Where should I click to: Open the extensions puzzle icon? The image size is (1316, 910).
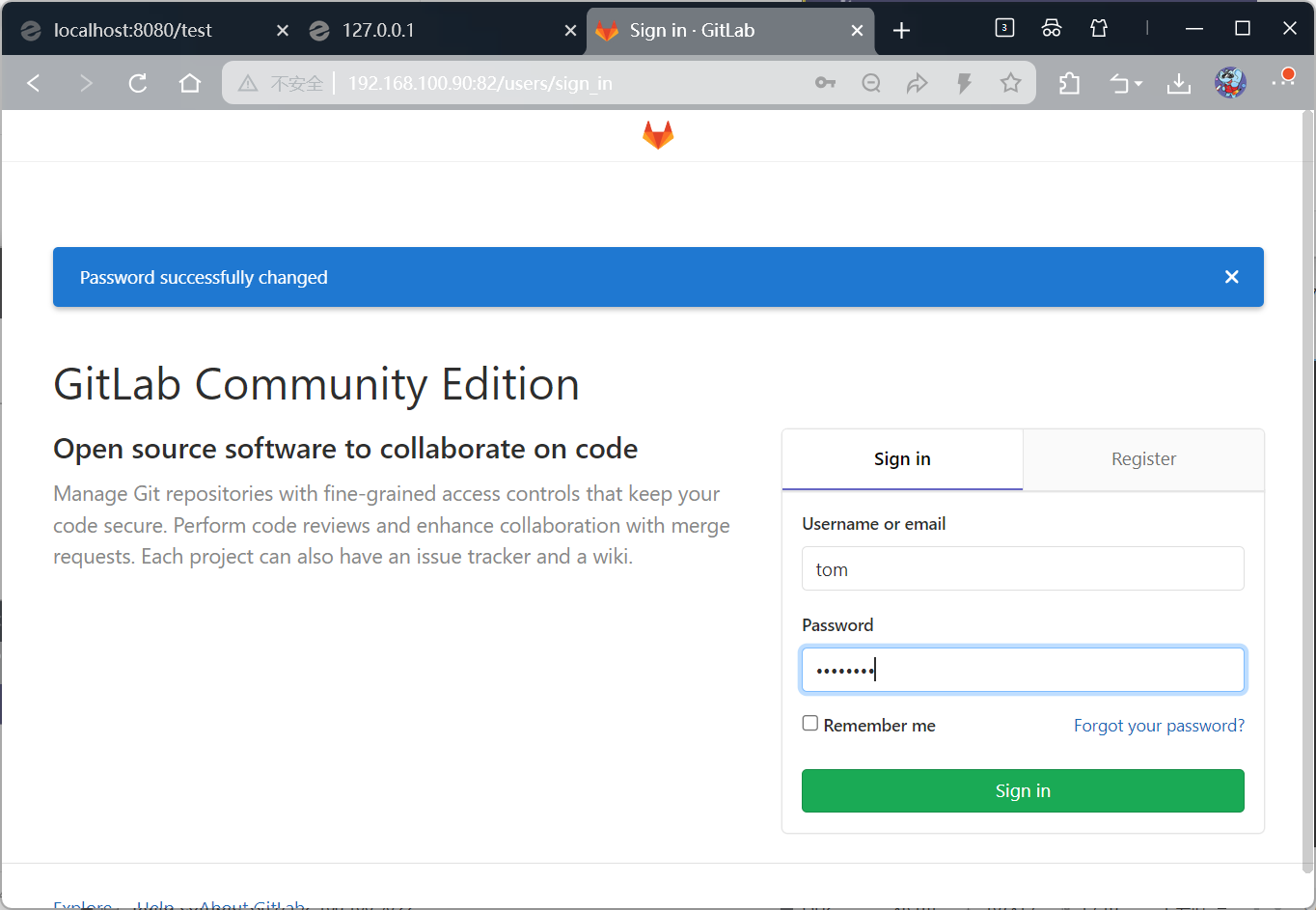coord(1069,83)
